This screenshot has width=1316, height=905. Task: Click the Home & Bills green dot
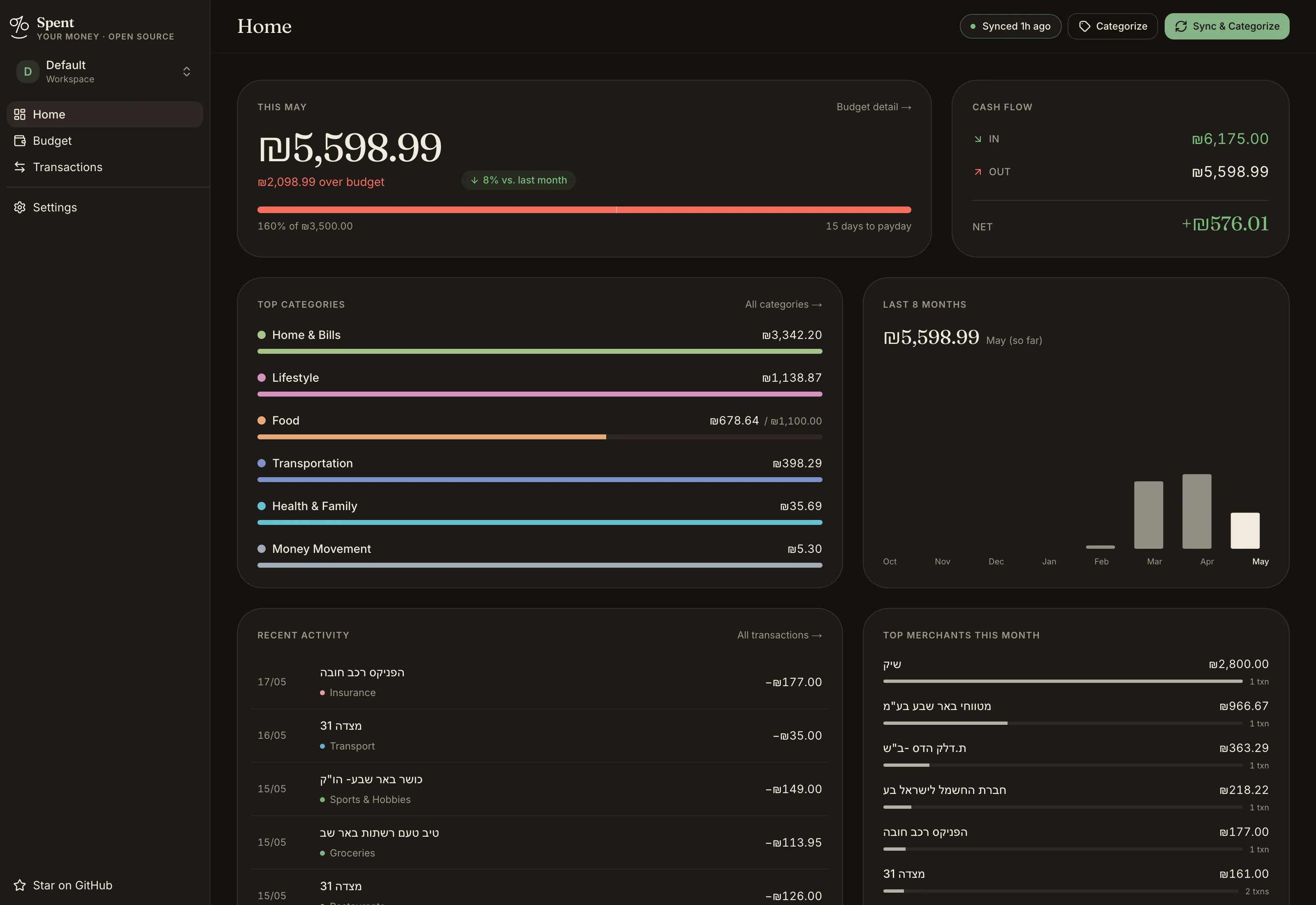pyautogui.click(x=261, y=335)
